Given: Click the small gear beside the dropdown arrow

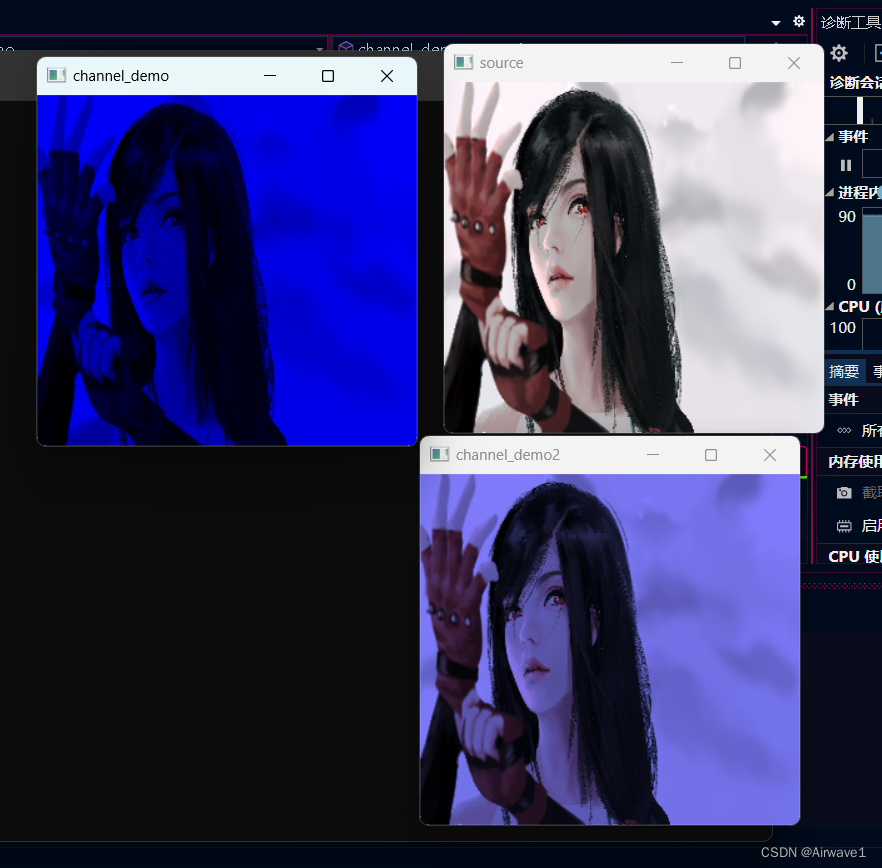Looking at the screenshot, I should 799,21.
